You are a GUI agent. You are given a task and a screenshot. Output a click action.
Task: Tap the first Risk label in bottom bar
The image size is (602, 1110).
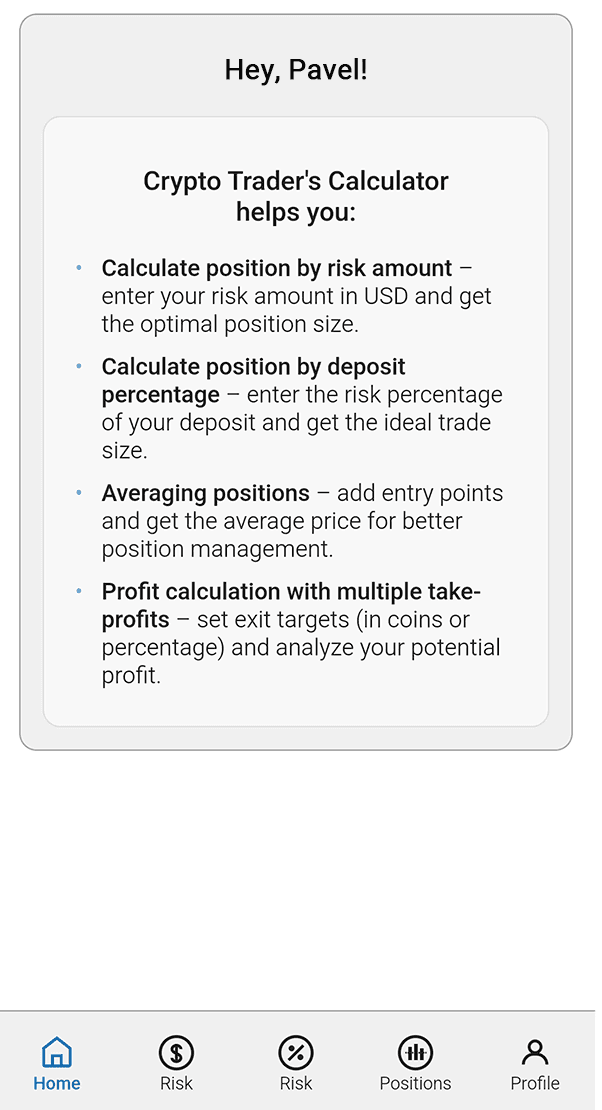pyautogui.click(x=176, y=1083)
